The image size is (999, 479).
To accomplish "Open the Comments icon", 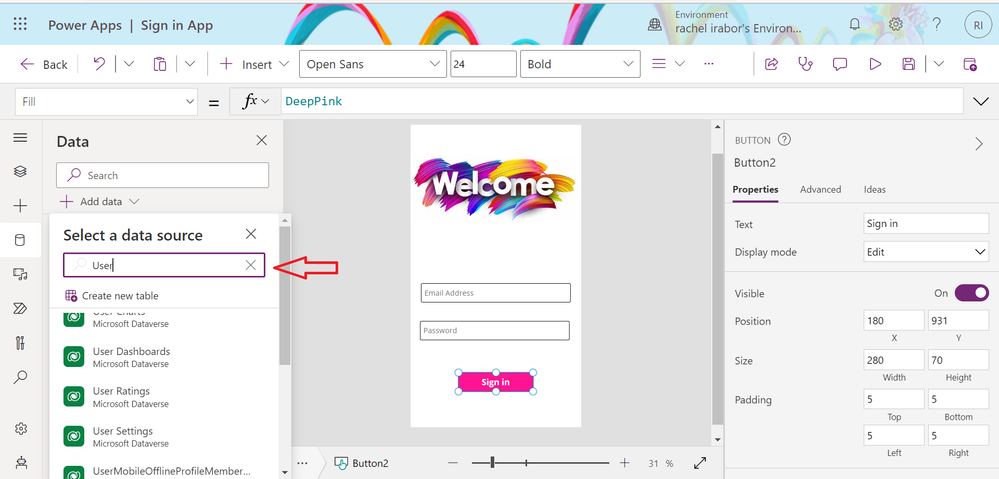I will pyautogui.click(x=840, y=64).
